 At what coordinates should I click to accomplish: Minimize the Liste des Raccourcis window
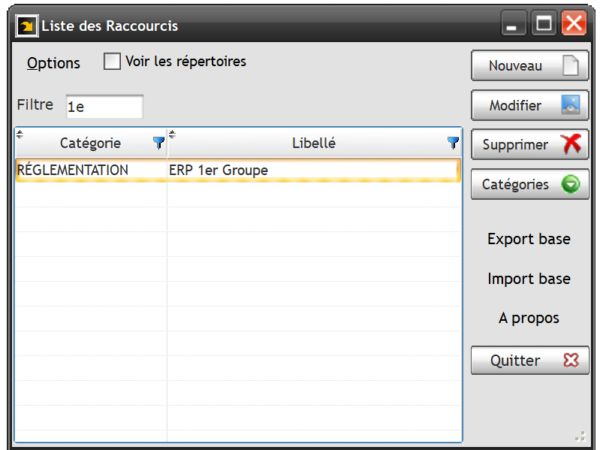click(x=514, y=24)
